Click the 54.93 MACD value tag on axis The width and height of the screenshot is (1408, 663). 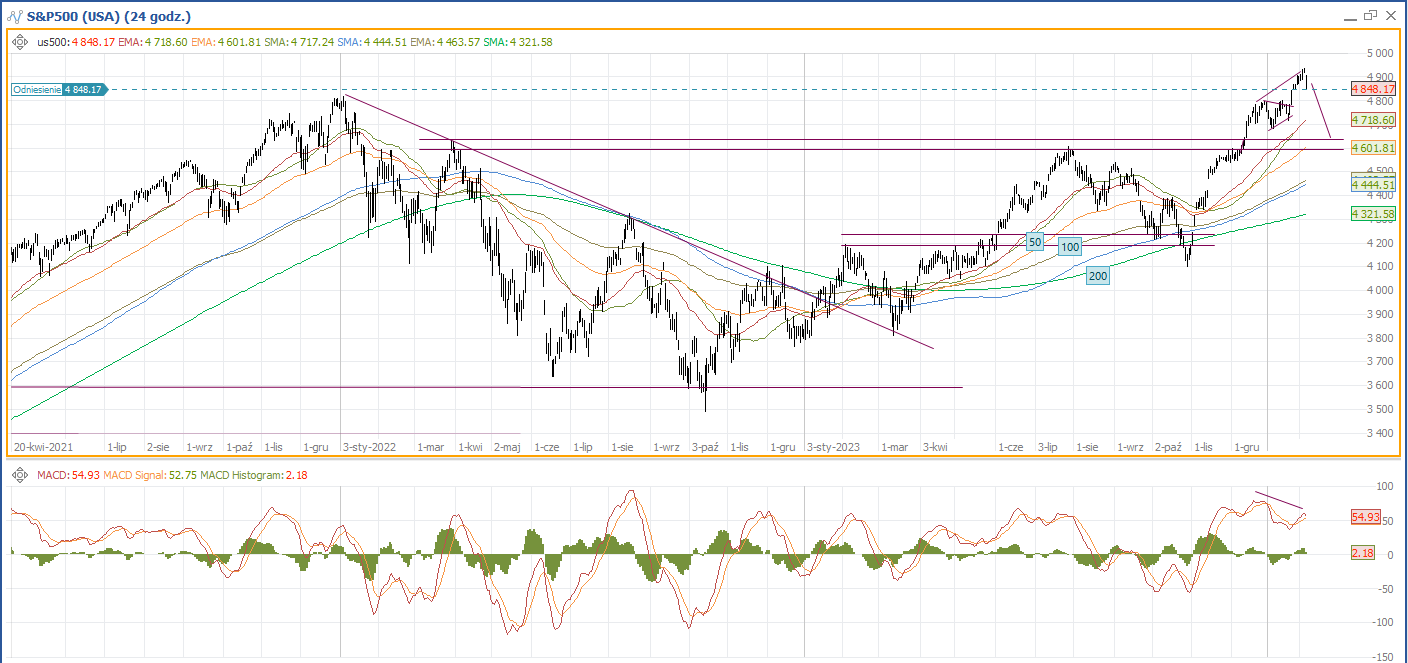pos(1366,517)
